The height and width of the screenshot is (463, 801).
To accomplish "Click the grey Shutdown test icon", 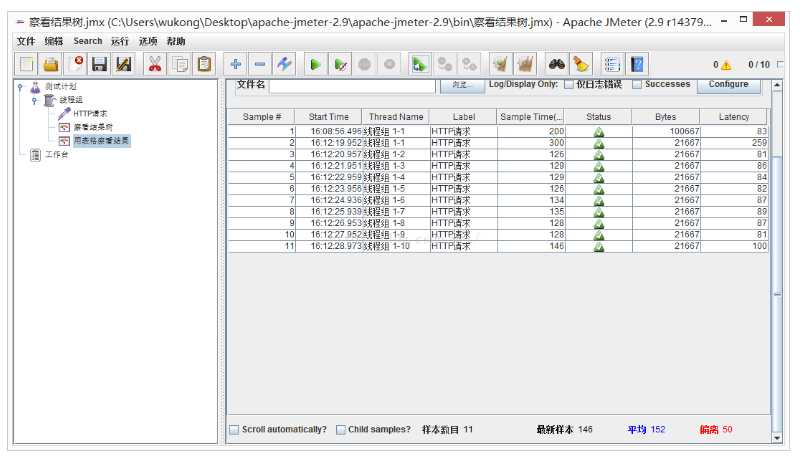I will [389, 64].
